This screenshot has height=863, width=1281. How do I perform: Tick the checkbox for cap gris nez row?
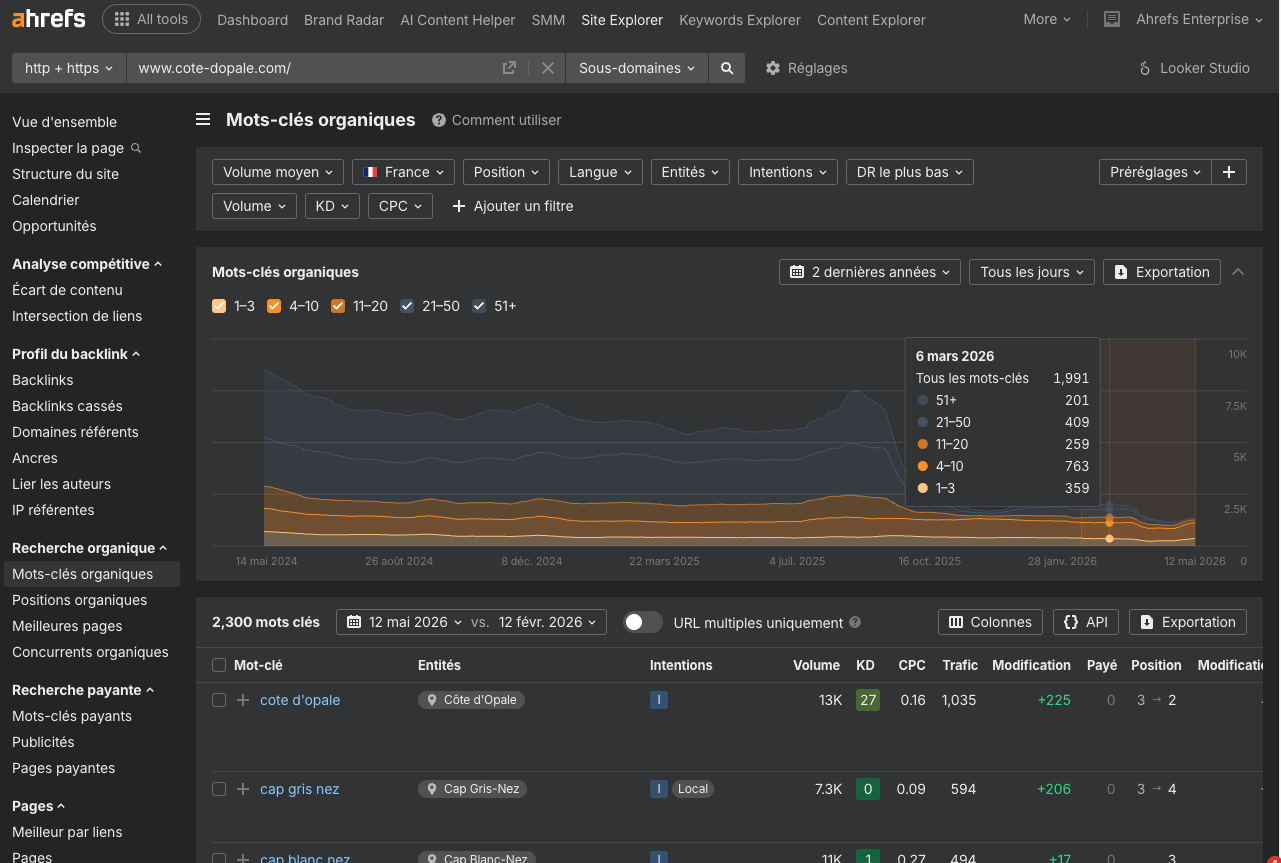[x=219, y=789]
